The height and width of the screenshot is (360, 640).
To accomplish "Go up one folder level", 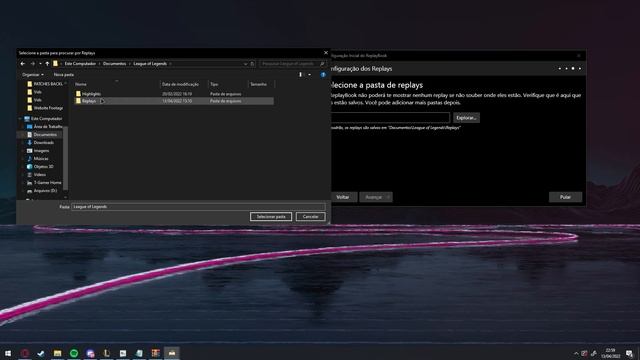I will point(47,64).
